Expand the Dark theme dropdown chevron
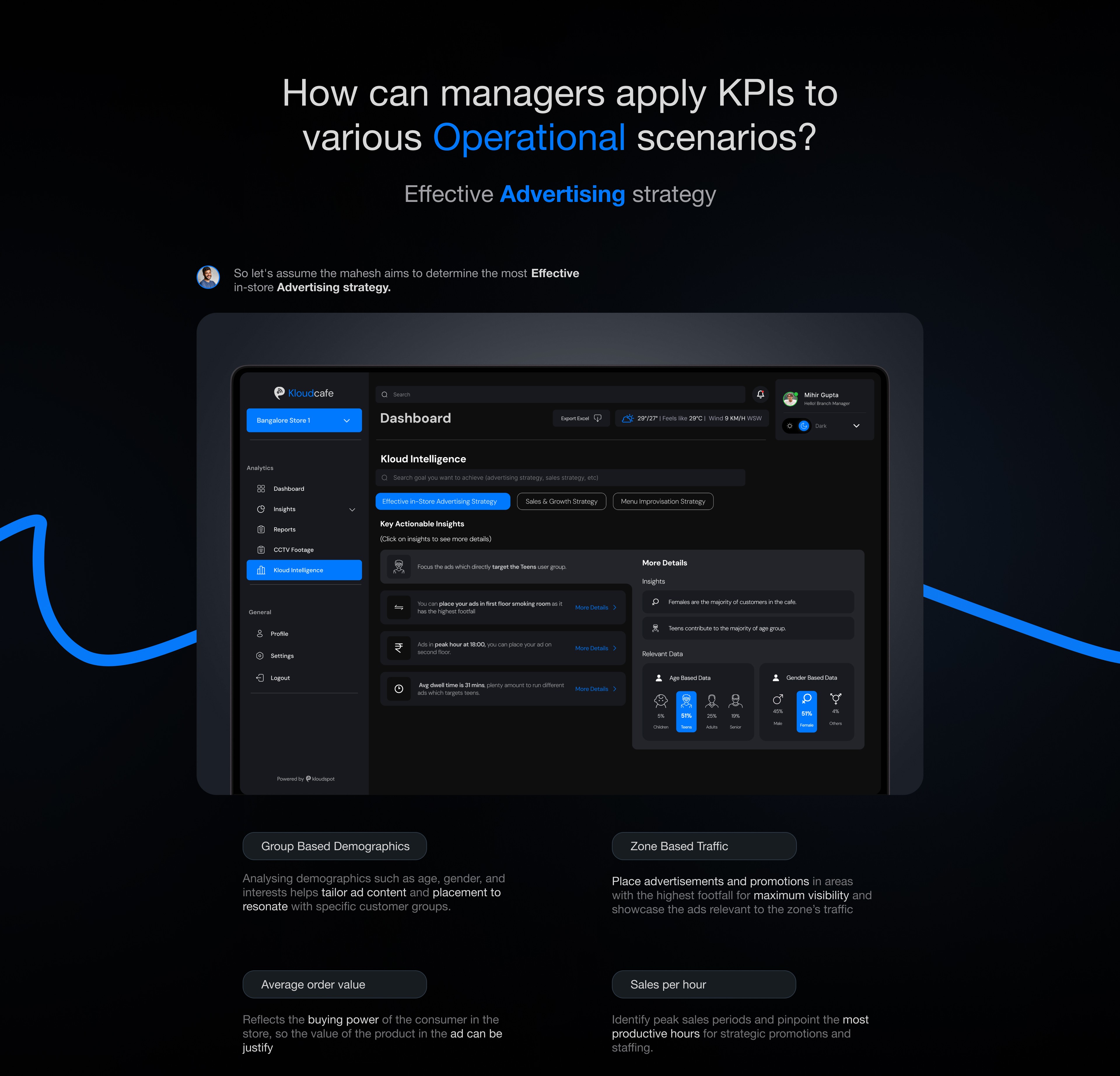 coord(856,426)
